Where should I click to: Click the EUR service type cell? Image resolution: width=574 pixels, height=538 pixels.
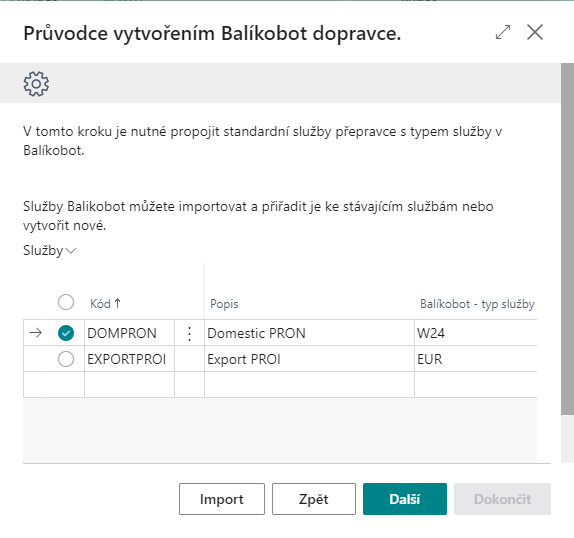(x=476, y=359)
